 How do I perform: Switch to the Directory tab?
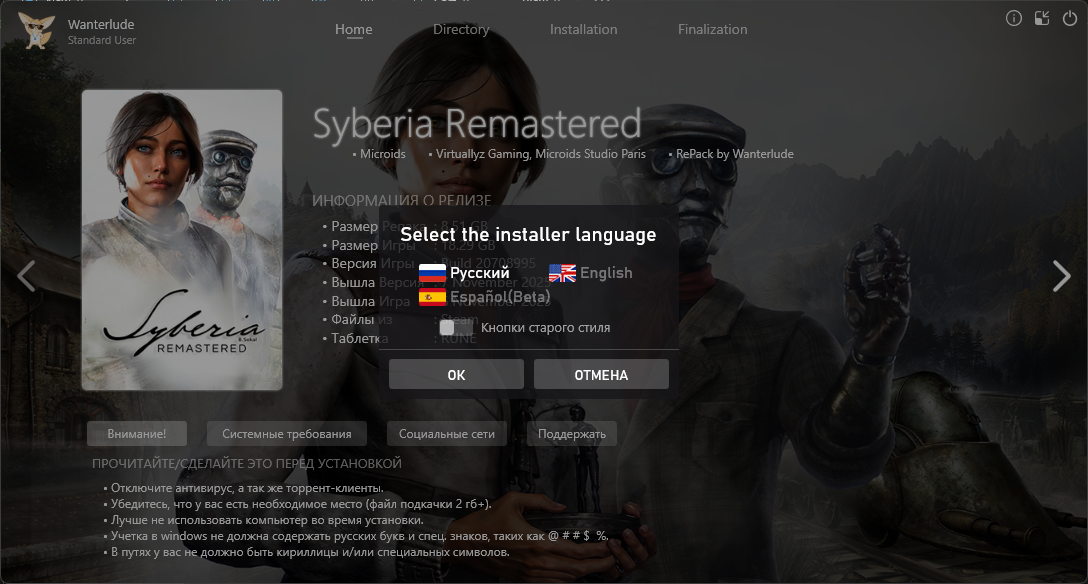click(461, 29)
